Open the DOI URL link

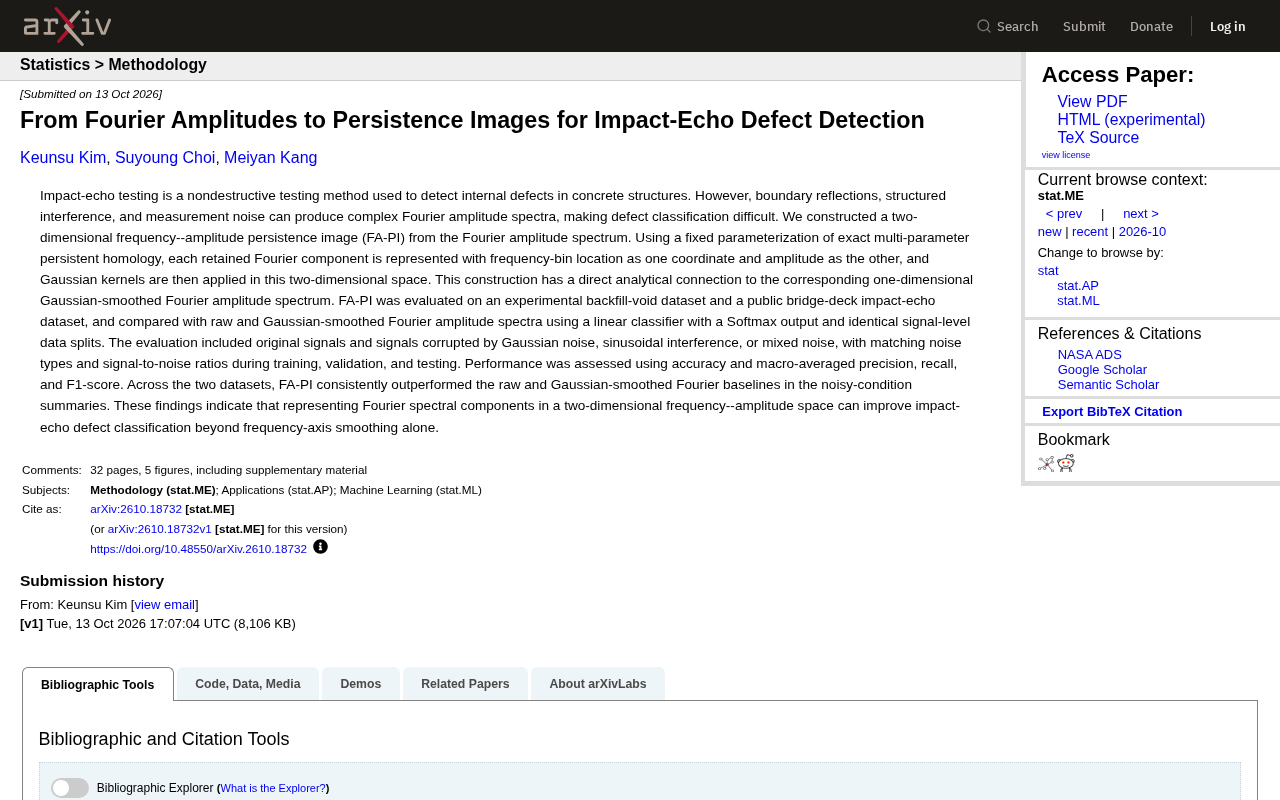[x=198, y=549]
